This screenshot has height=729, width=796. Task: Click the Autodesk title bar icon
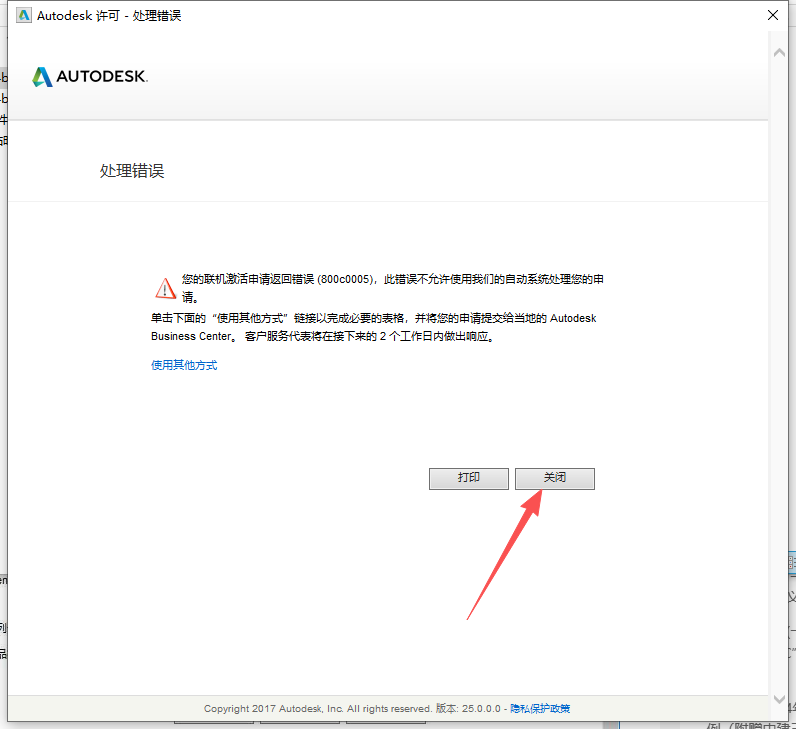click(x=24, y=15)
